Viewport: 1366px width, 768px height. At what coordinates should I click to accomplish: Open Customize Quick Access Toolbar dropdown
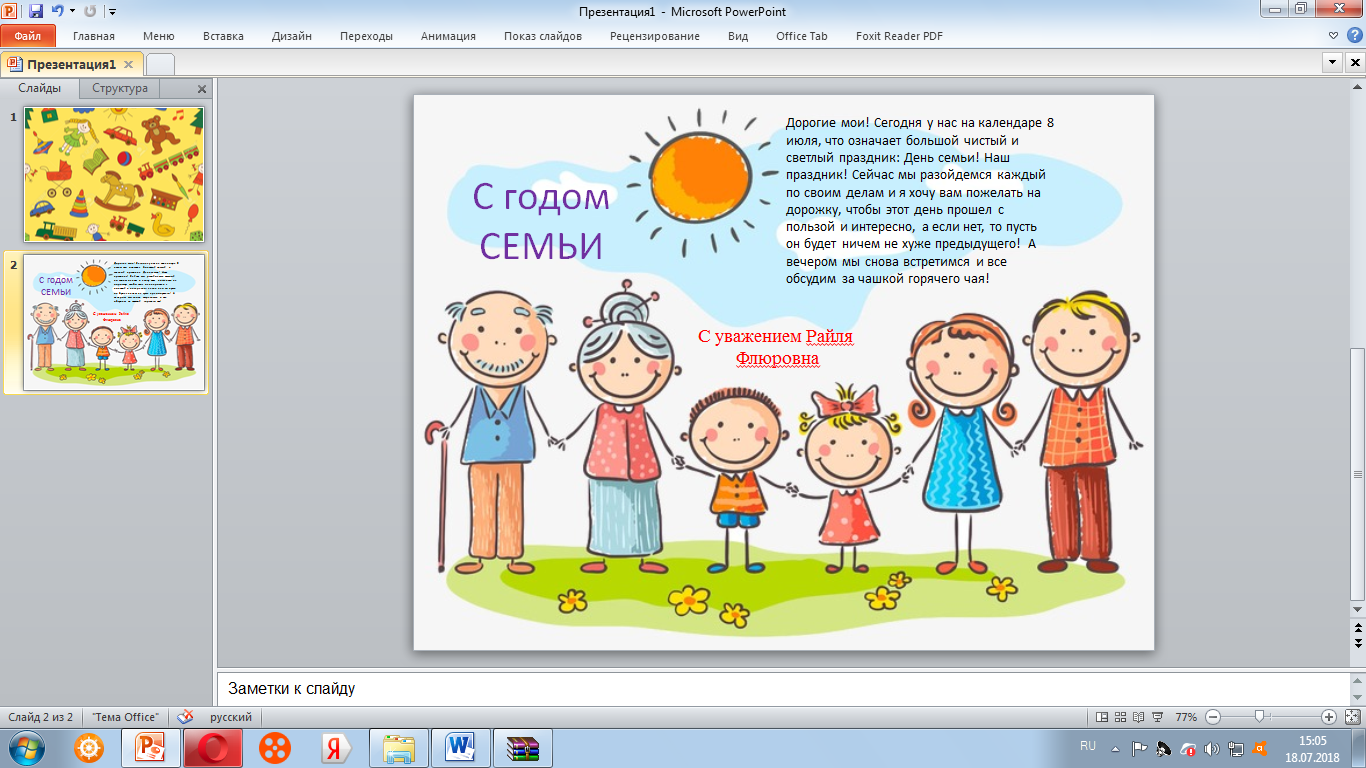tap(112, 12)
